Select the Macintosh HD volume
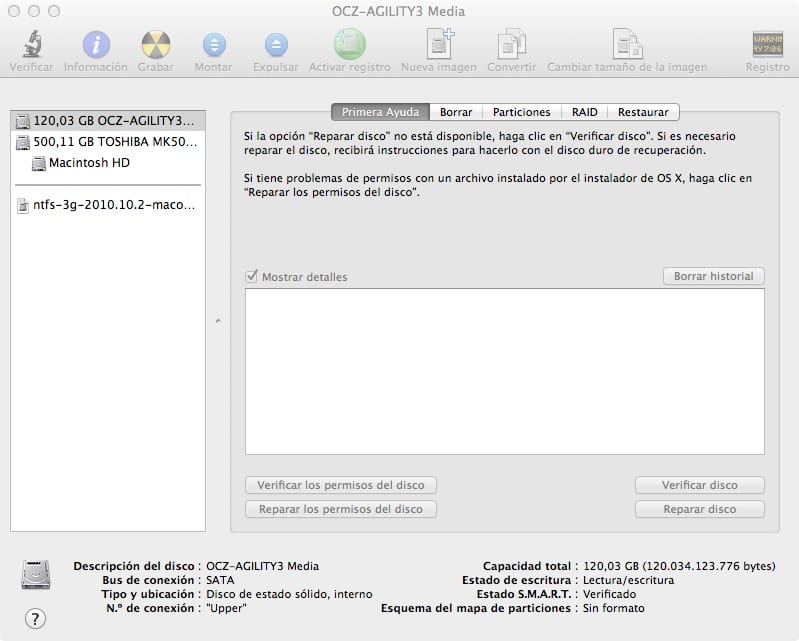 click(x=89, y=163)
